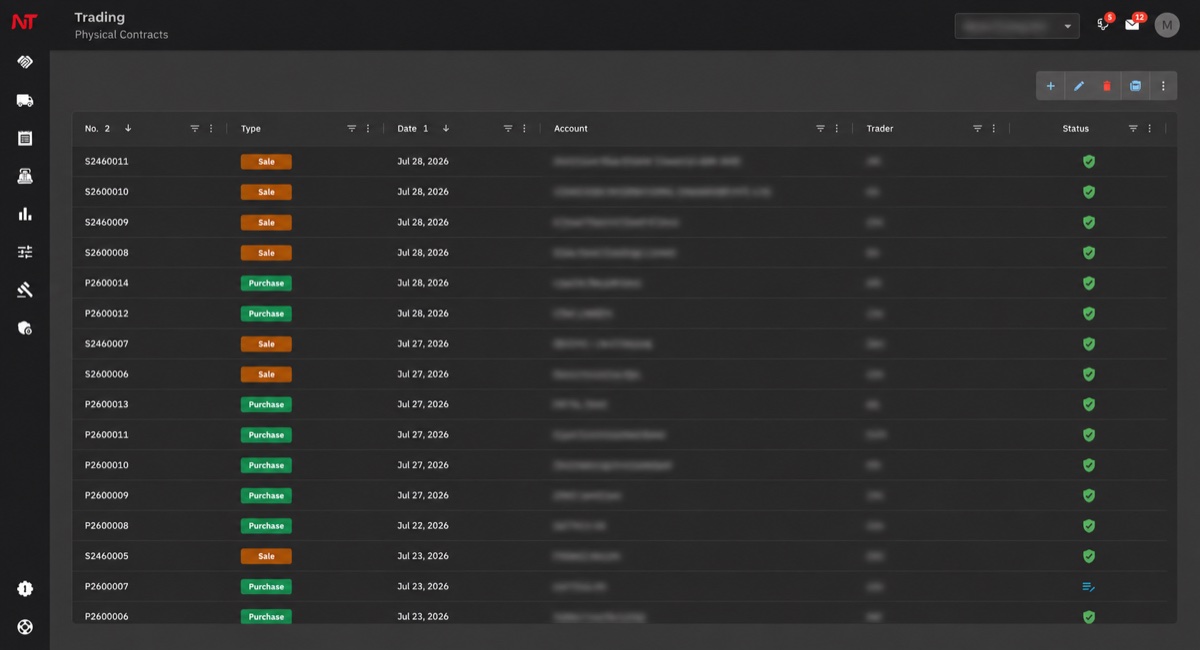Select contract row P2600008
Image resolution: width=1200 pixels, height=650 pixels.
point(620,526)
